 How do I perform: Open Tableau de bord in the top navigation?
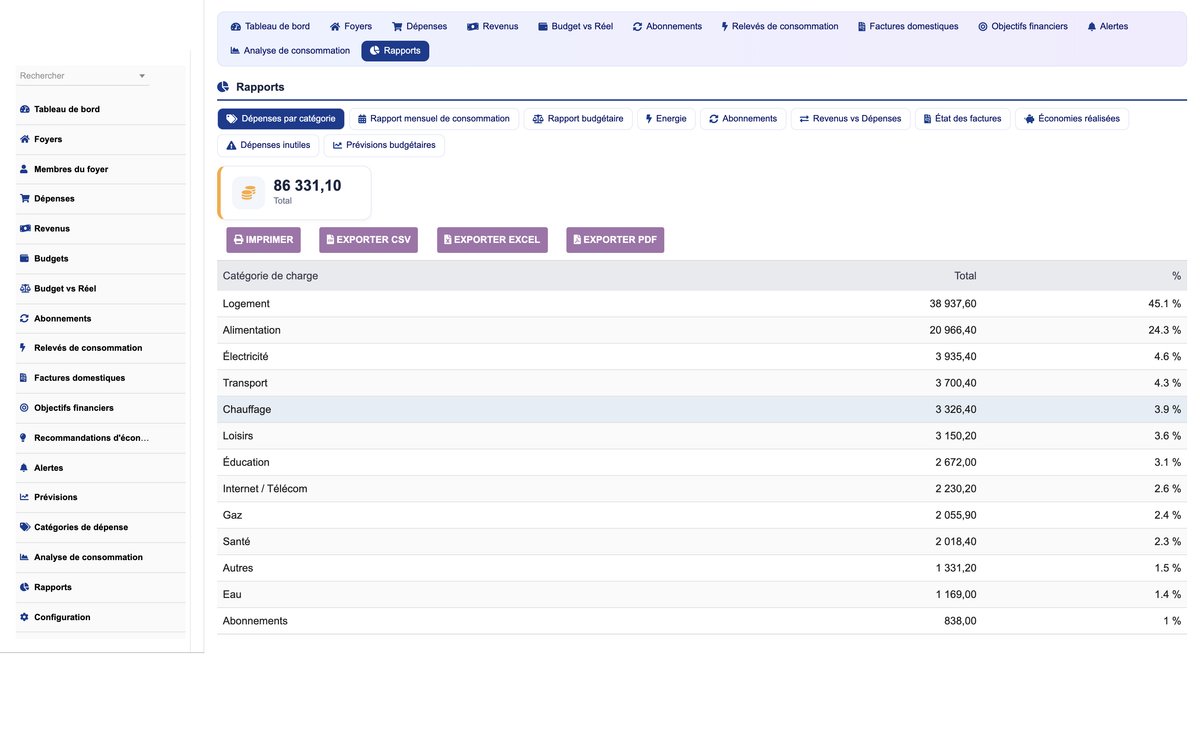[x=270, y=26]
